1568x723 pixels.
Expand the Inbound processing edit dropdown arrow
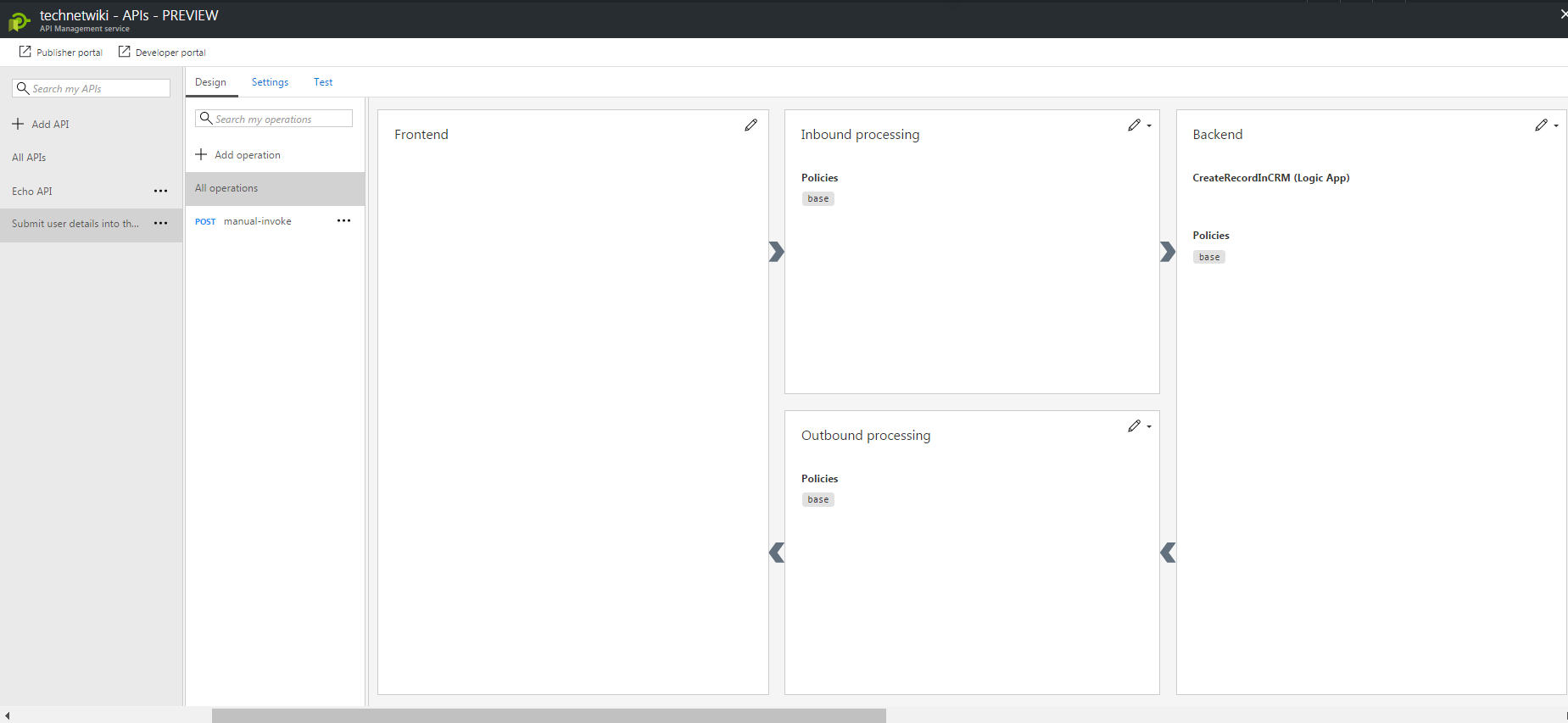pos(1149,125)
